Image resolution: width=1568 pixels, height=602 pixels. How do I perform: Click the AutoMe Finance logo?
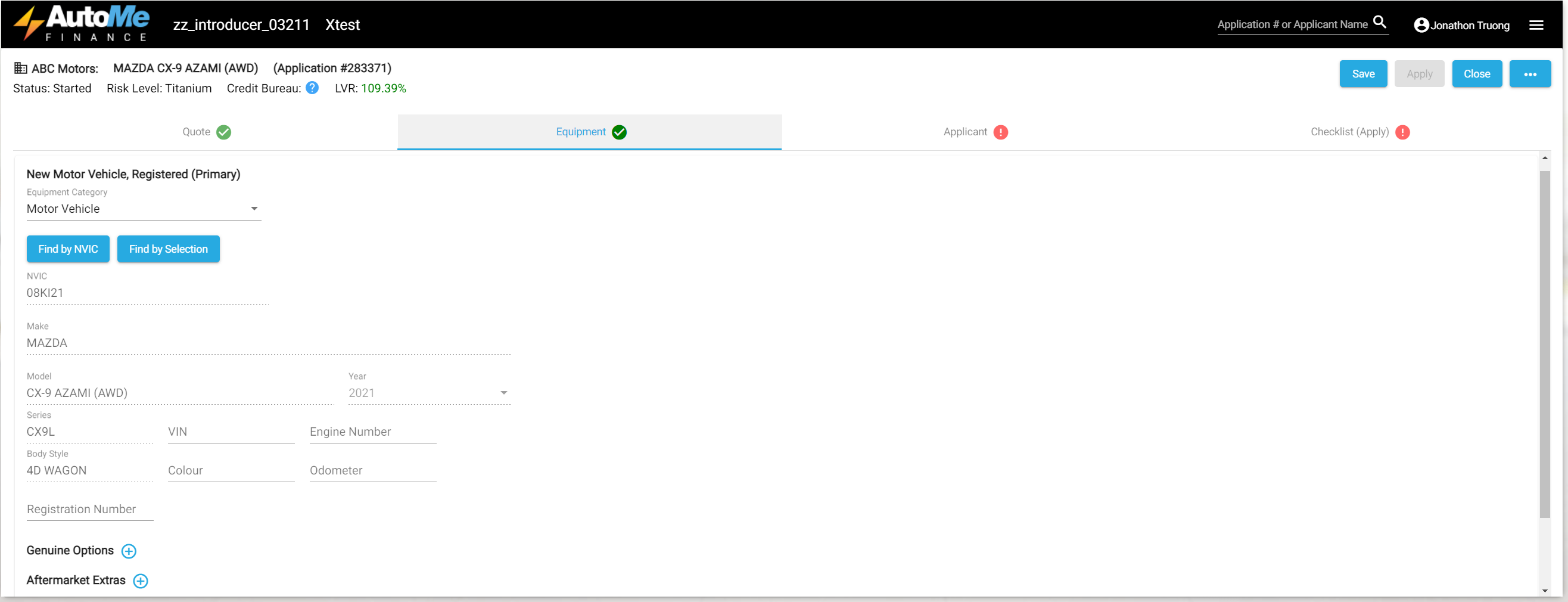tap(82, 24)
